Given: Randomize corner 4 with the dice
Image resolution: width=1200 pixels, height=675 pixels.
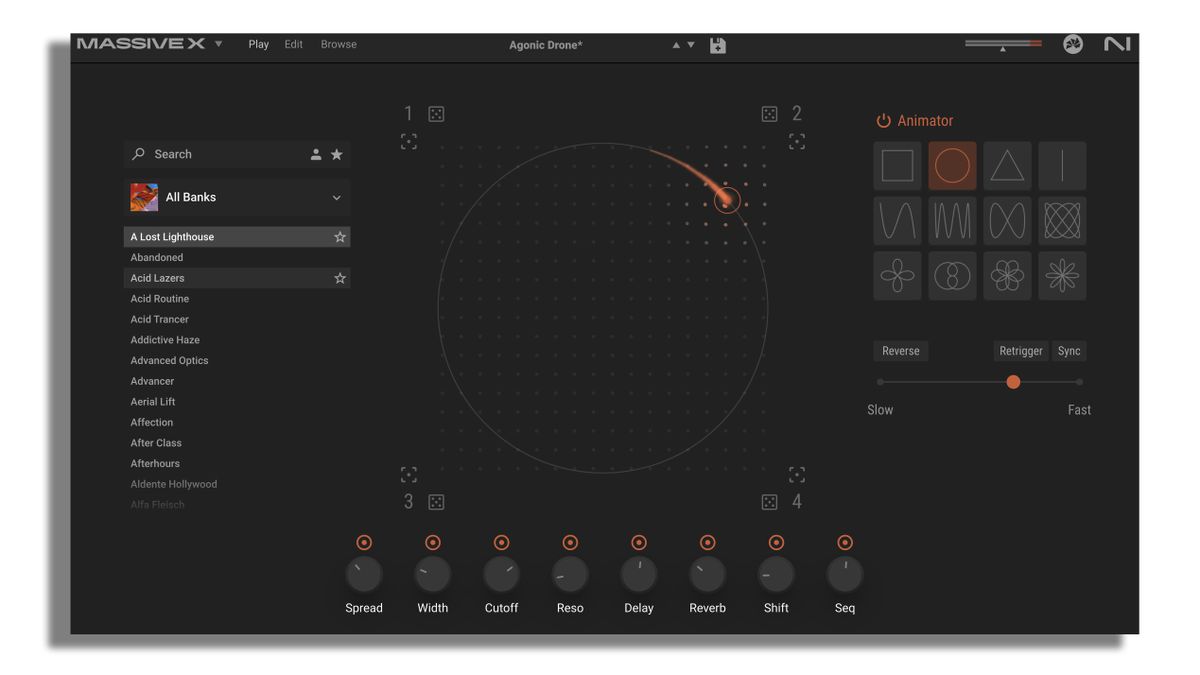Looking at the screenshot, I should click(769, 502).
